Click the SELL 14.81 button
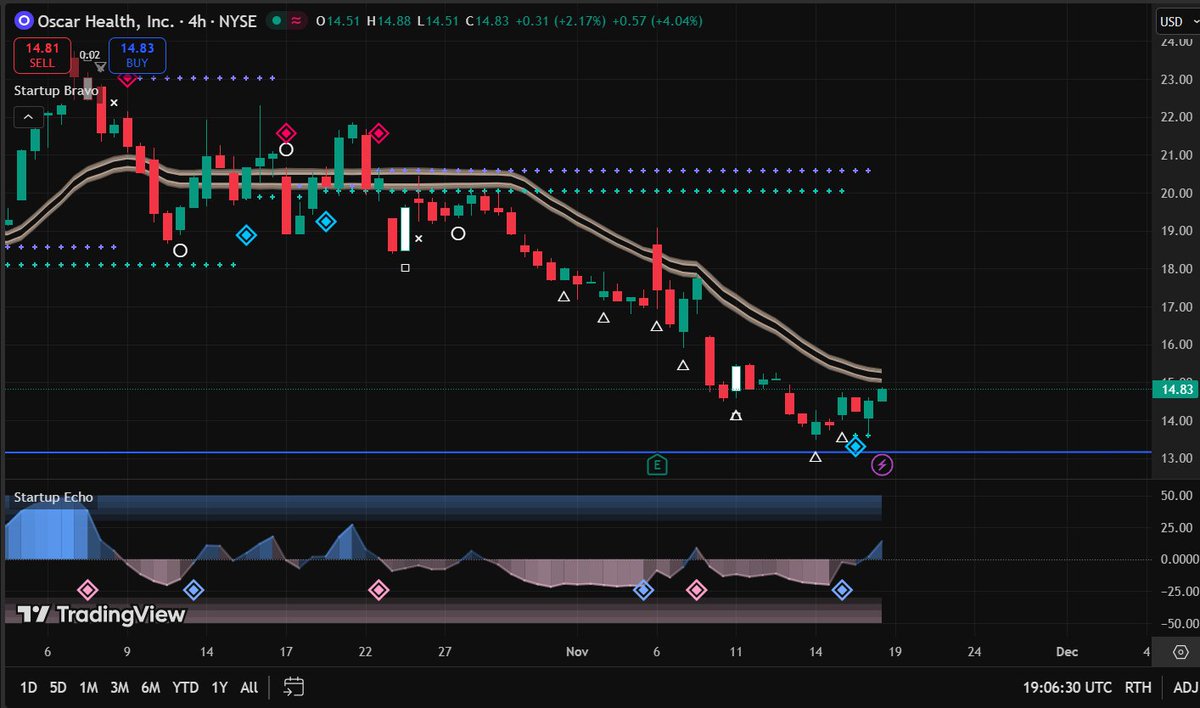Image resolution: width=1200 pixels, height=708 pixels. click(x=41, y=55)
